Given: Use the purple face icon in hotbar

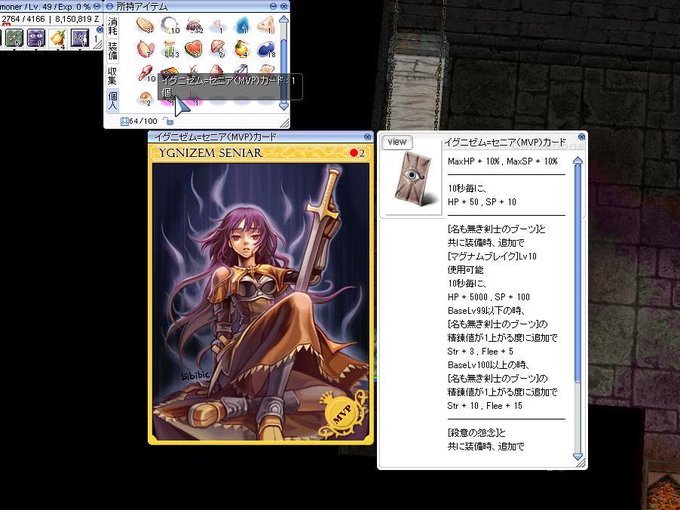Looking at the screenshot, I should [x=36, y=38].
